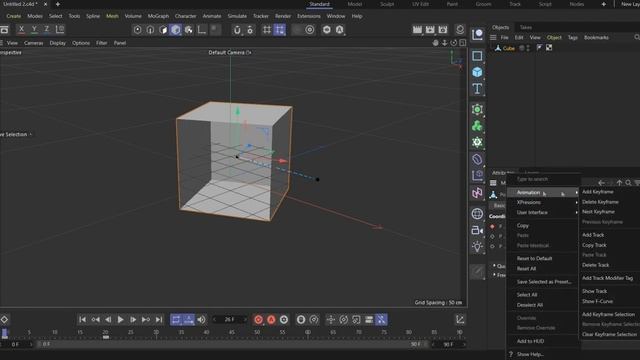The image size is (640, 360).
Task: Click the Record Active Objects keyframe button
Action: 258,320
